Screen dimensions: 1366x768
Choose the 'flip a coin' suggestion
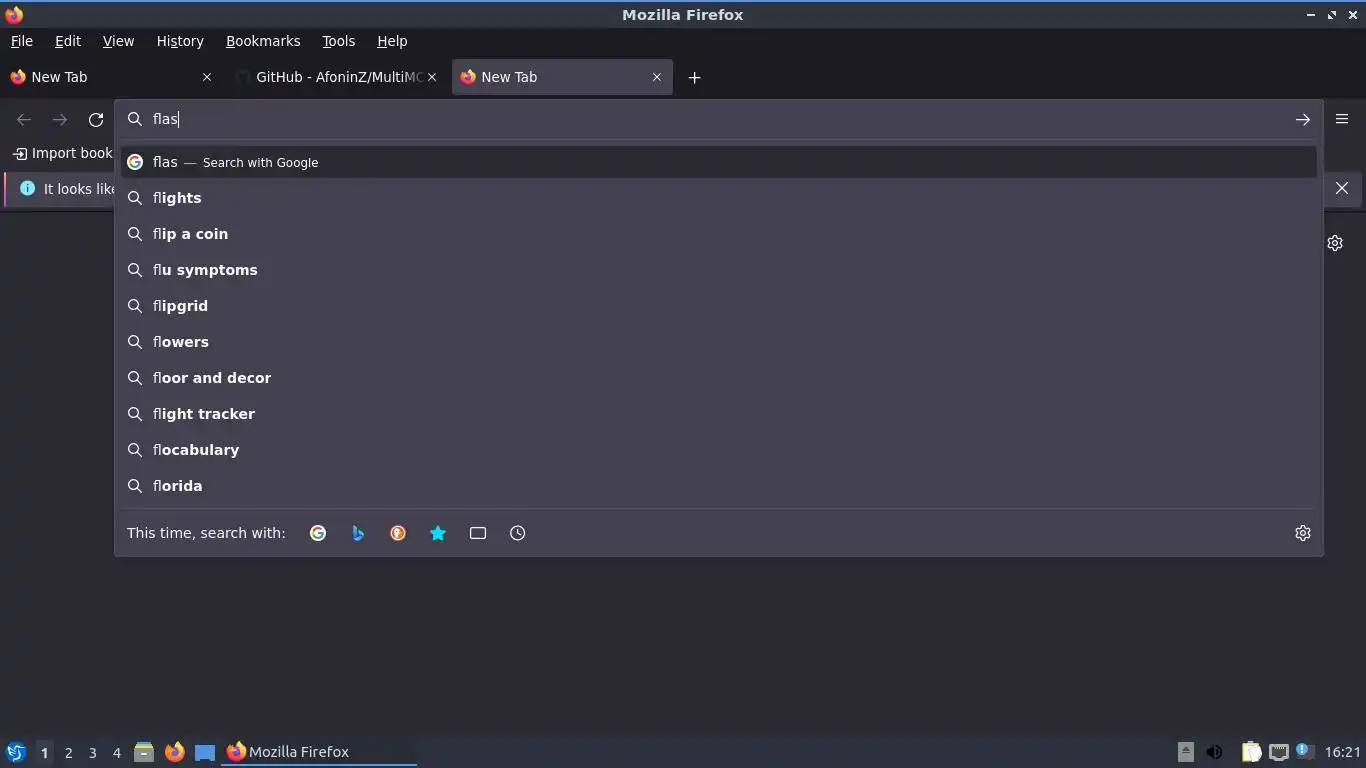[718, 234]
